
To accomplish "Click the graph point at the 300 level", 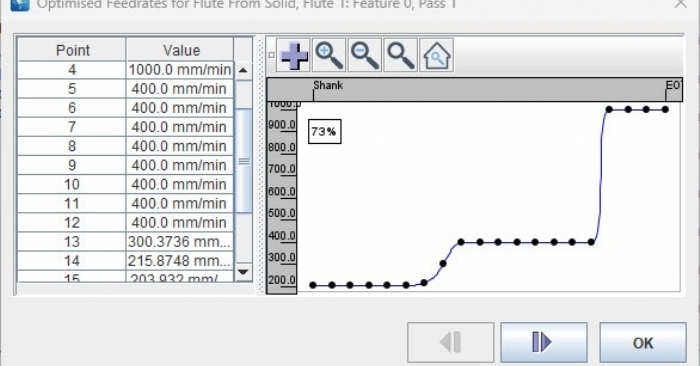I will 443,263.
